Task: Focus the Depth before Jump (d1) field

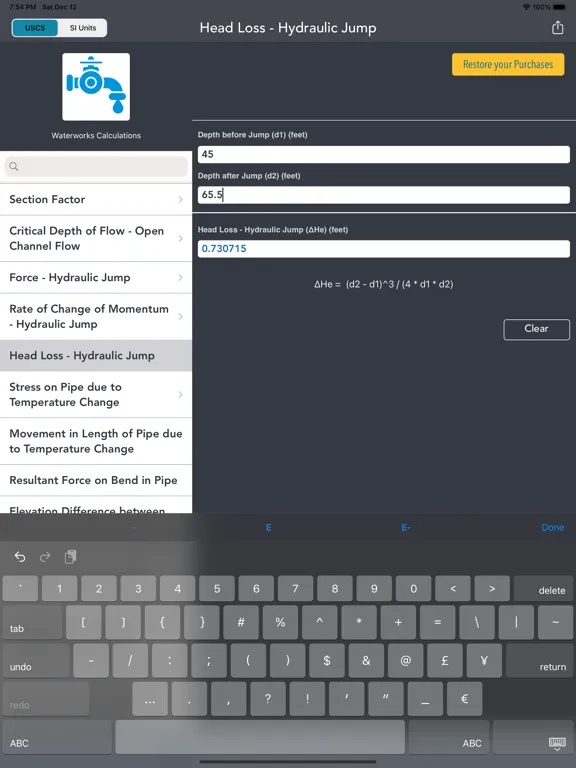Action: tap(384, 154)
